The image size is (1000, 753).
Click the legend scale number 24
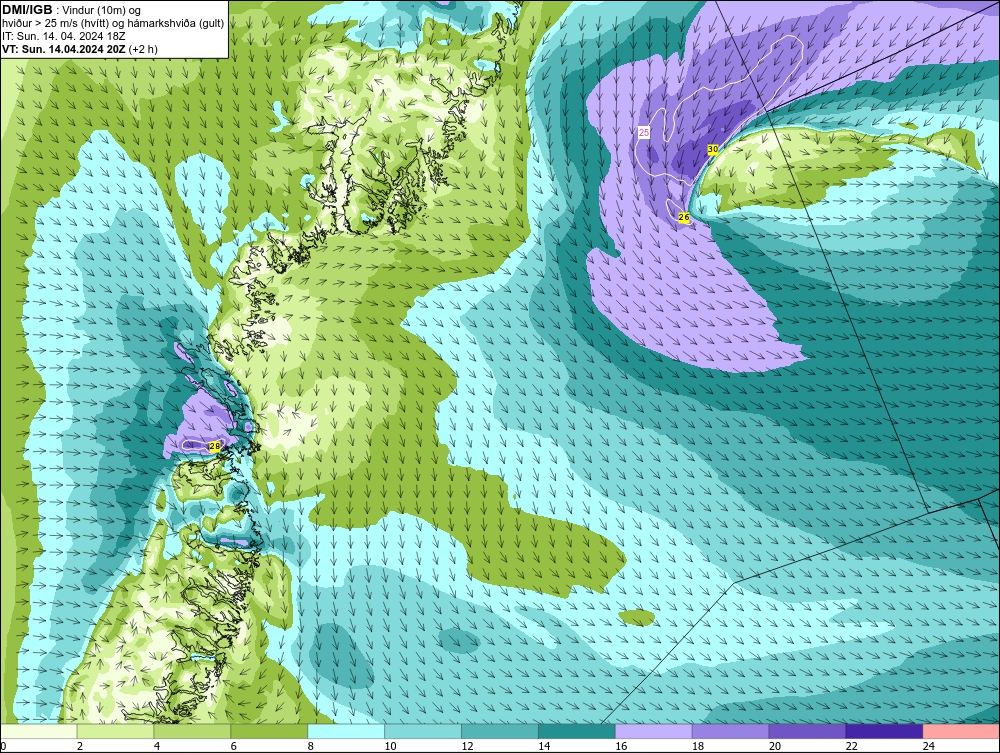coord(929,746)
